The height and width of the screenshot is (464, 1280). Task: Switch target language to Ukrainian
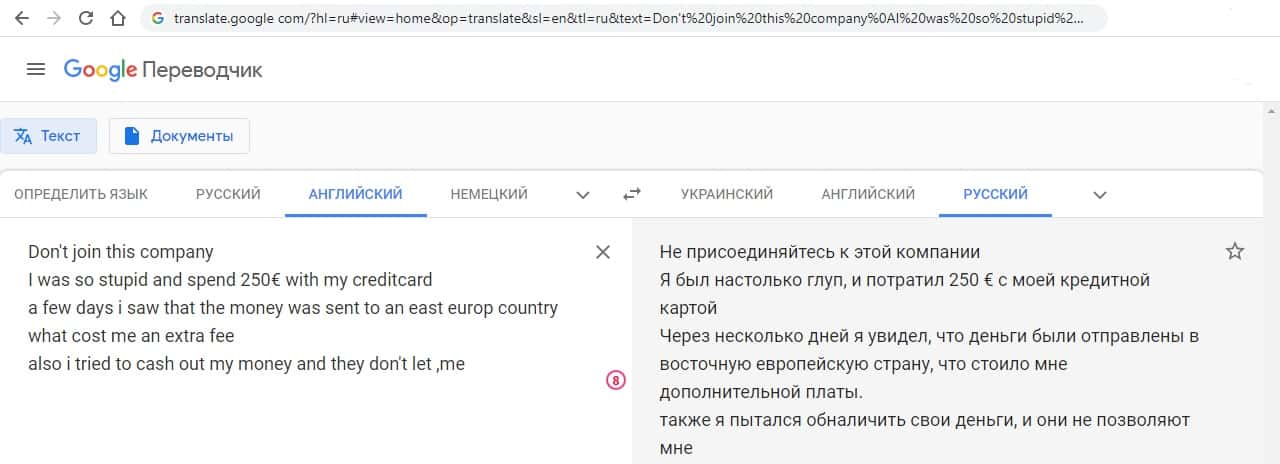[x=726, y=194]
